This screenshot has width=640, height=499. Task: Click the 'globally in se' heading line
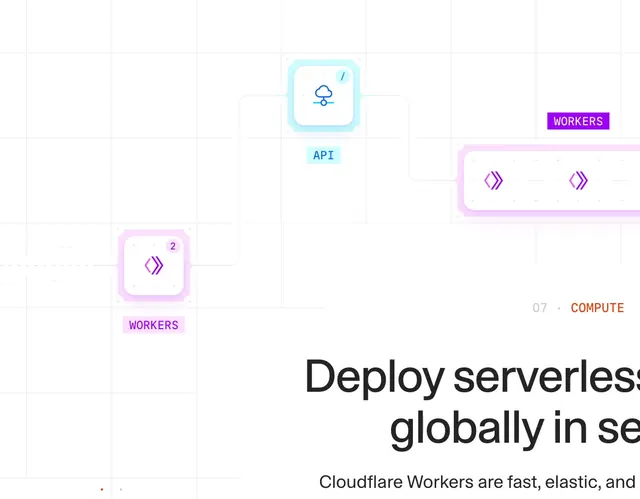[515, 429]
